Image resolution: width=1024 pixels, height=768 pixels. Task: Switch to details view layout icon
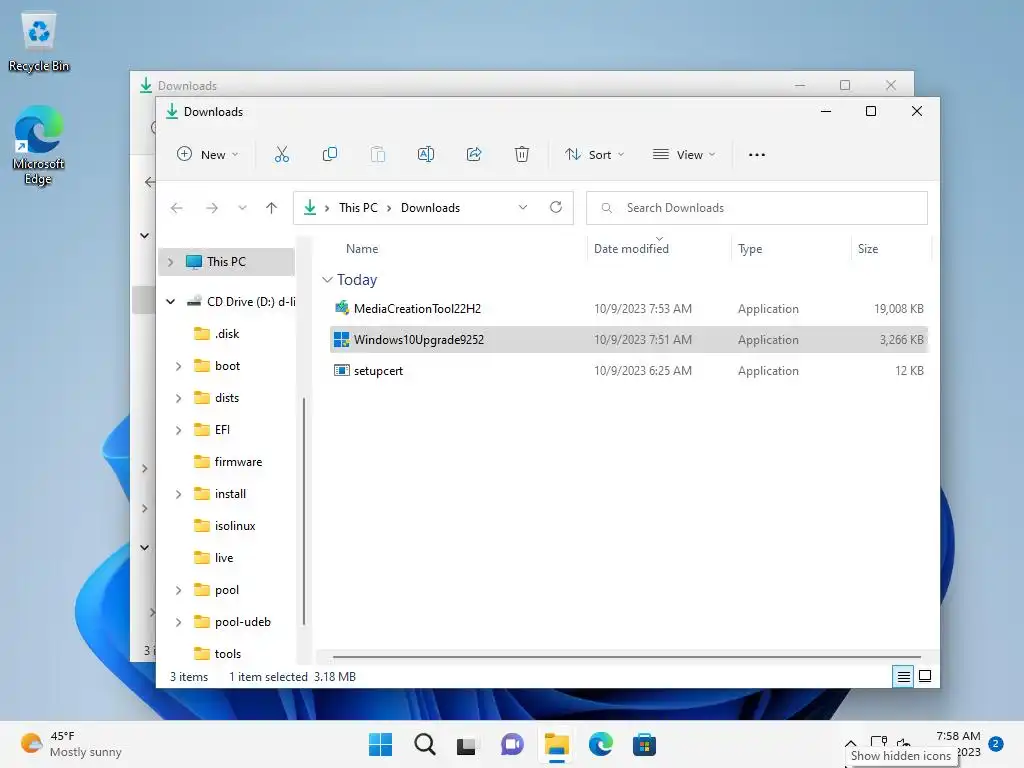903,677
